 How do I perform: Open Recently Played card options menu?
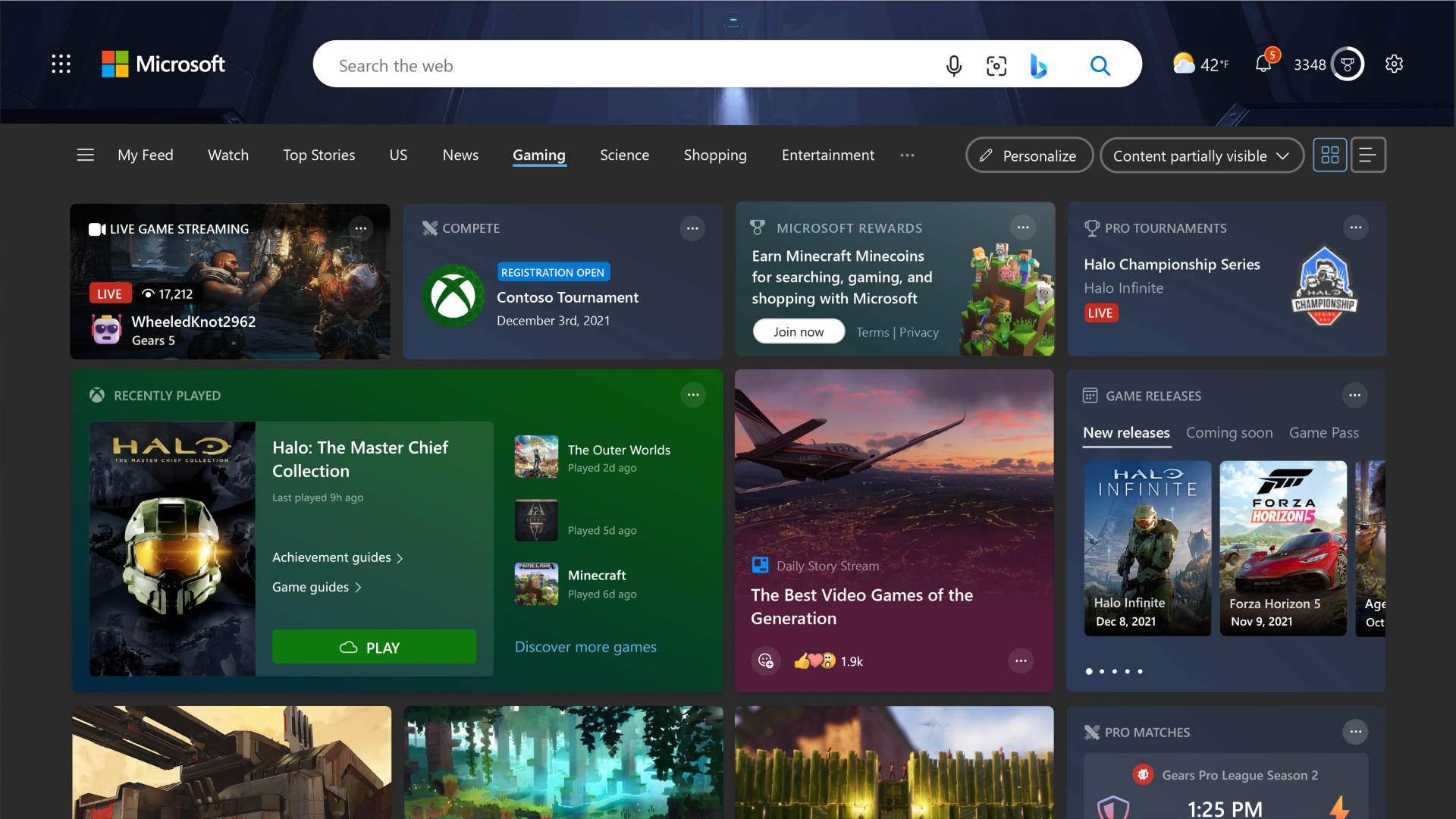(x=692, y=395)
